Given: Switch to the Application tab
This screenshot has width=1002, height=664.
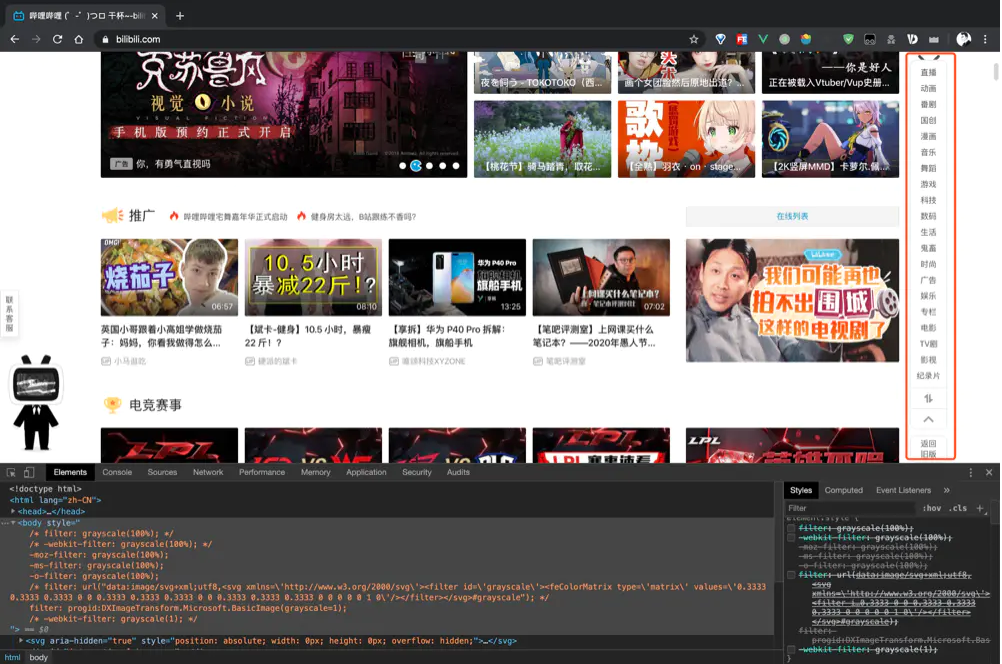Looking at the screenshot, I should tap(366, 472).
